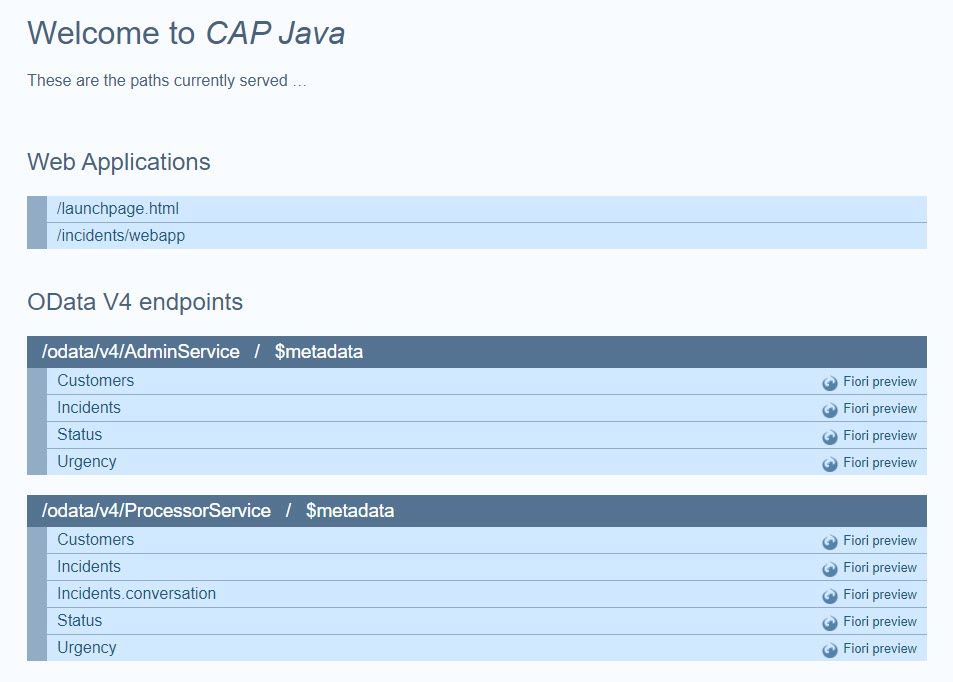The height and width of the screenshot is (682, 953).
Task: Select the 'Welcome to CAP Java' heading
Action: (186, 33)
